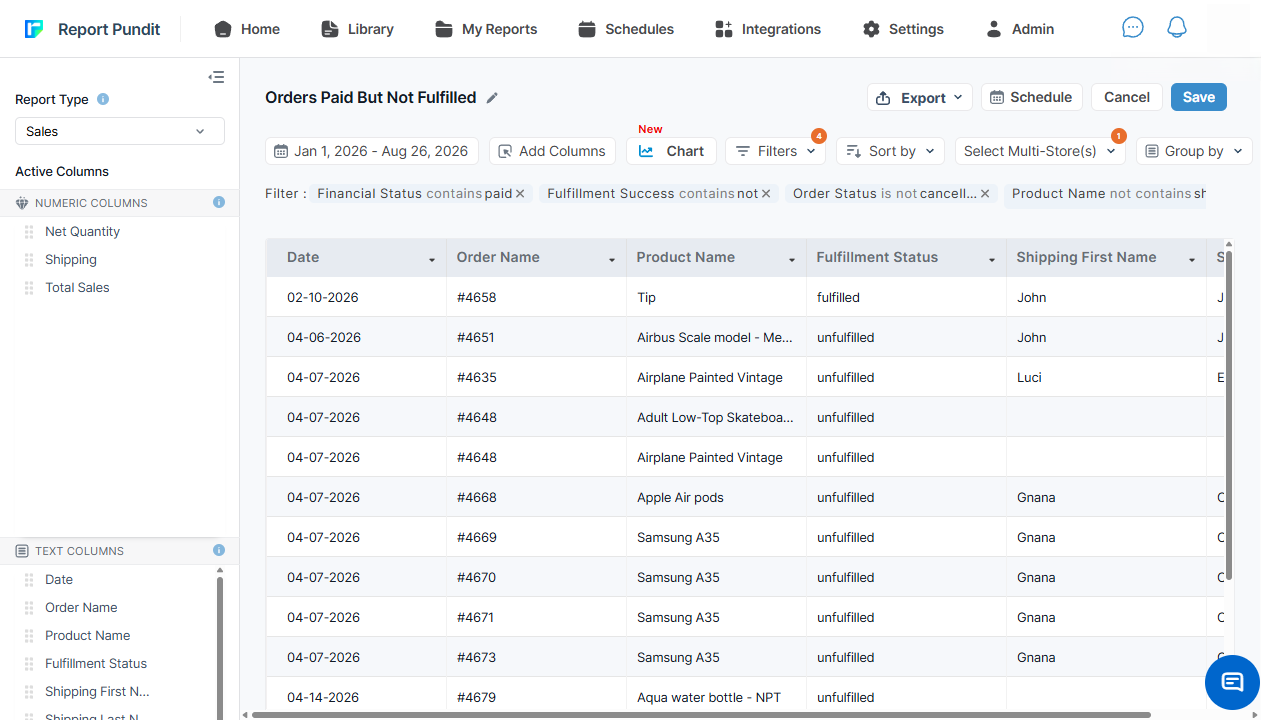
Task: Open the Sort by dropdown
Action: 890,151
